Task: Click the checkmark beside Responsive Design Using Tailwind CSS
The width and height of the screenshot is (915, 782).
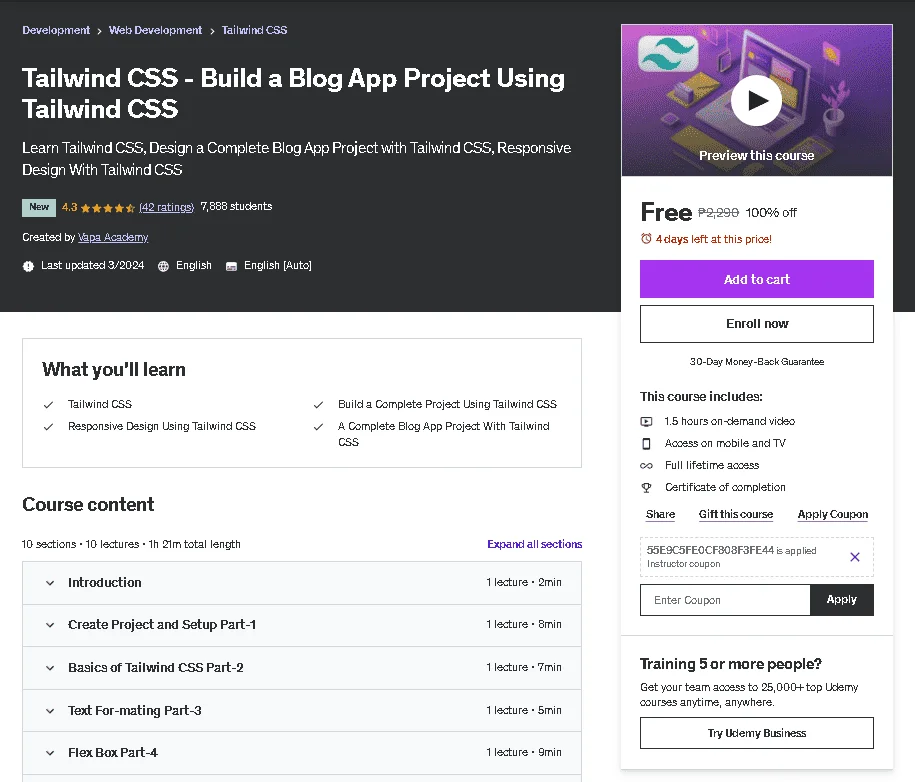Action: 48,427
